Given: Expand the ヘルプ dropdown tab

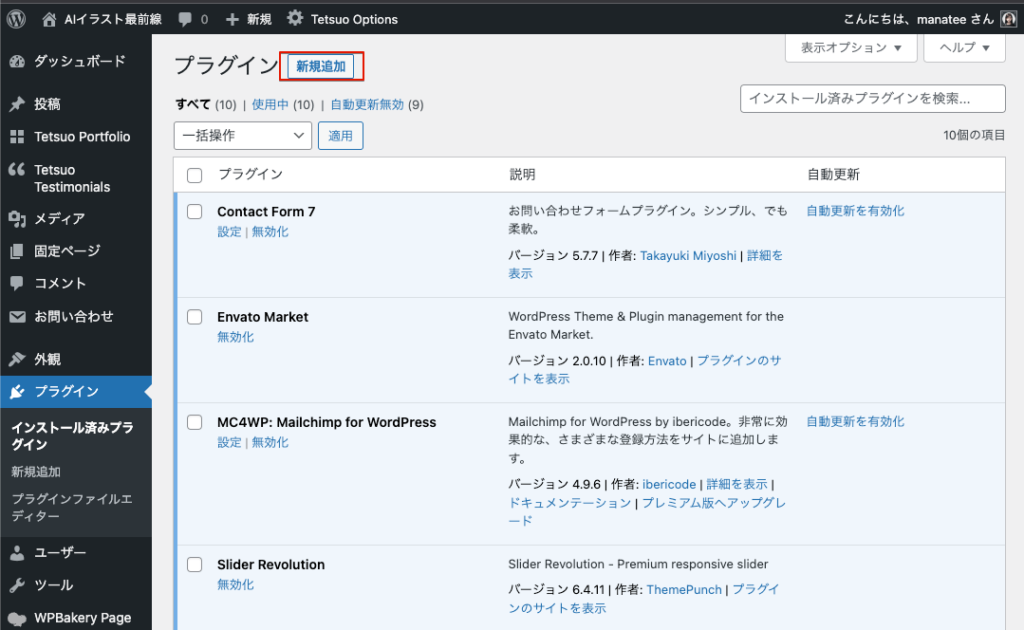Looking at the screenshot, I should tap(964, 47).
